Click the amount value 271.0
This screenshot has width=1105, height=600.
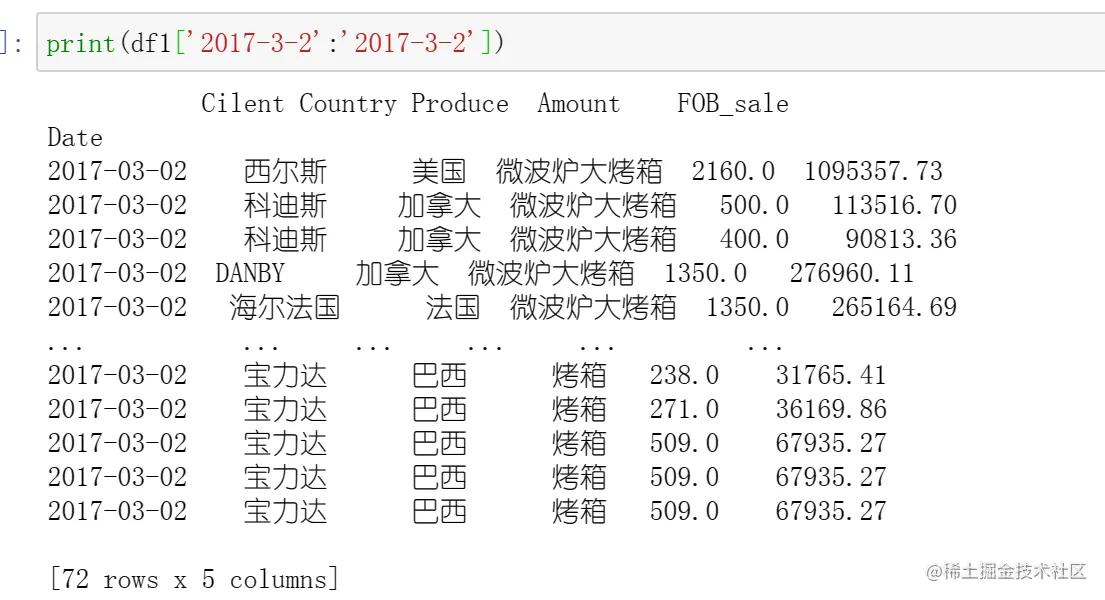[684, 409]
